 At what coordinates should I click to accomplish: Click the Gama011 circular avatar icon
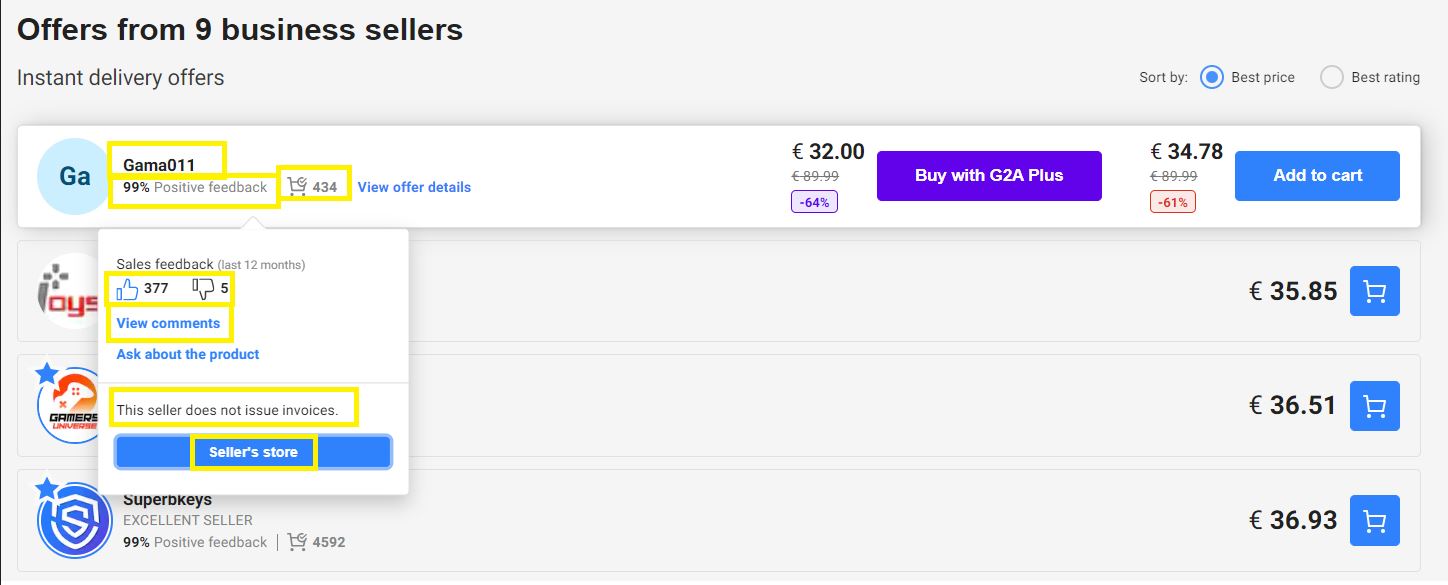click(74, 176)
